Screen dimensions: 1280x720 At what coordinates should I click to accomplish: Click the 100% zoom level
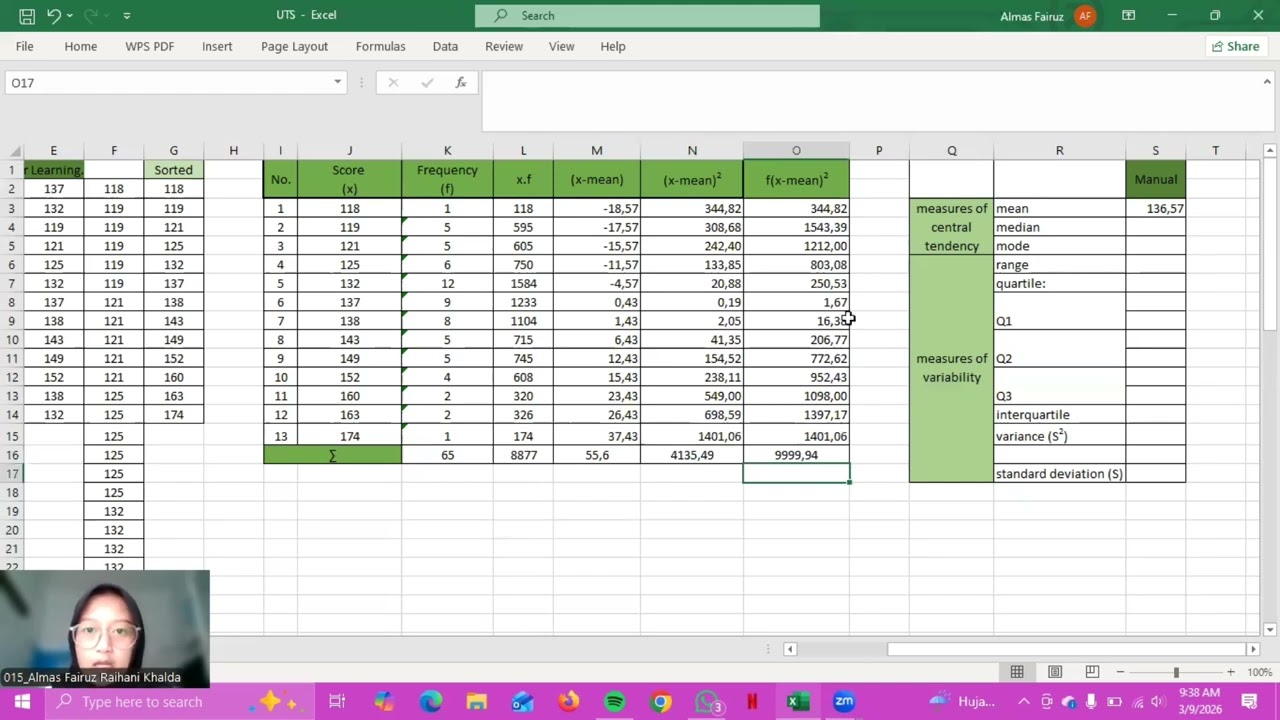click(x=1259, y=672)
